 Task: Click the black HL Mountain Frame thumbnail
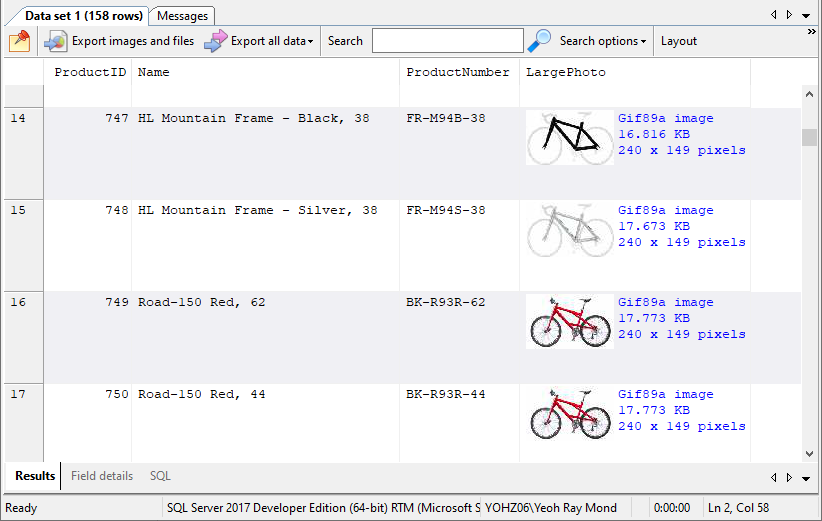coord(569,137)
